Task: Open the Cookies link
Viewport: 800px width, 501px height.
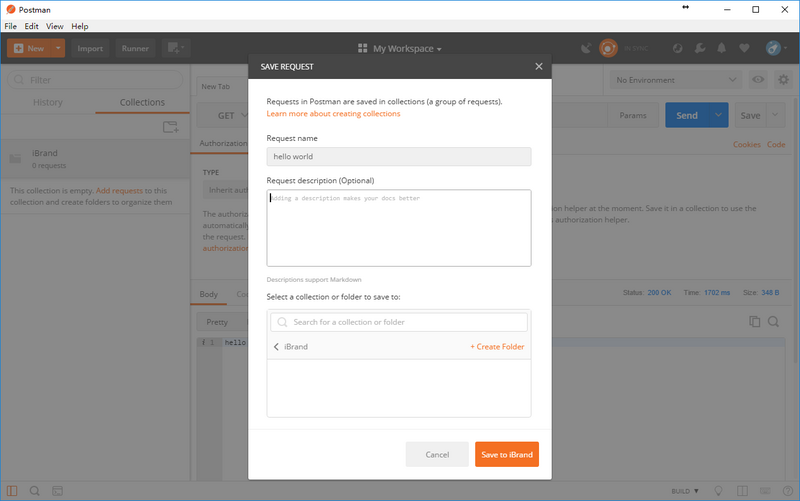Action: (x=746, y=145)
